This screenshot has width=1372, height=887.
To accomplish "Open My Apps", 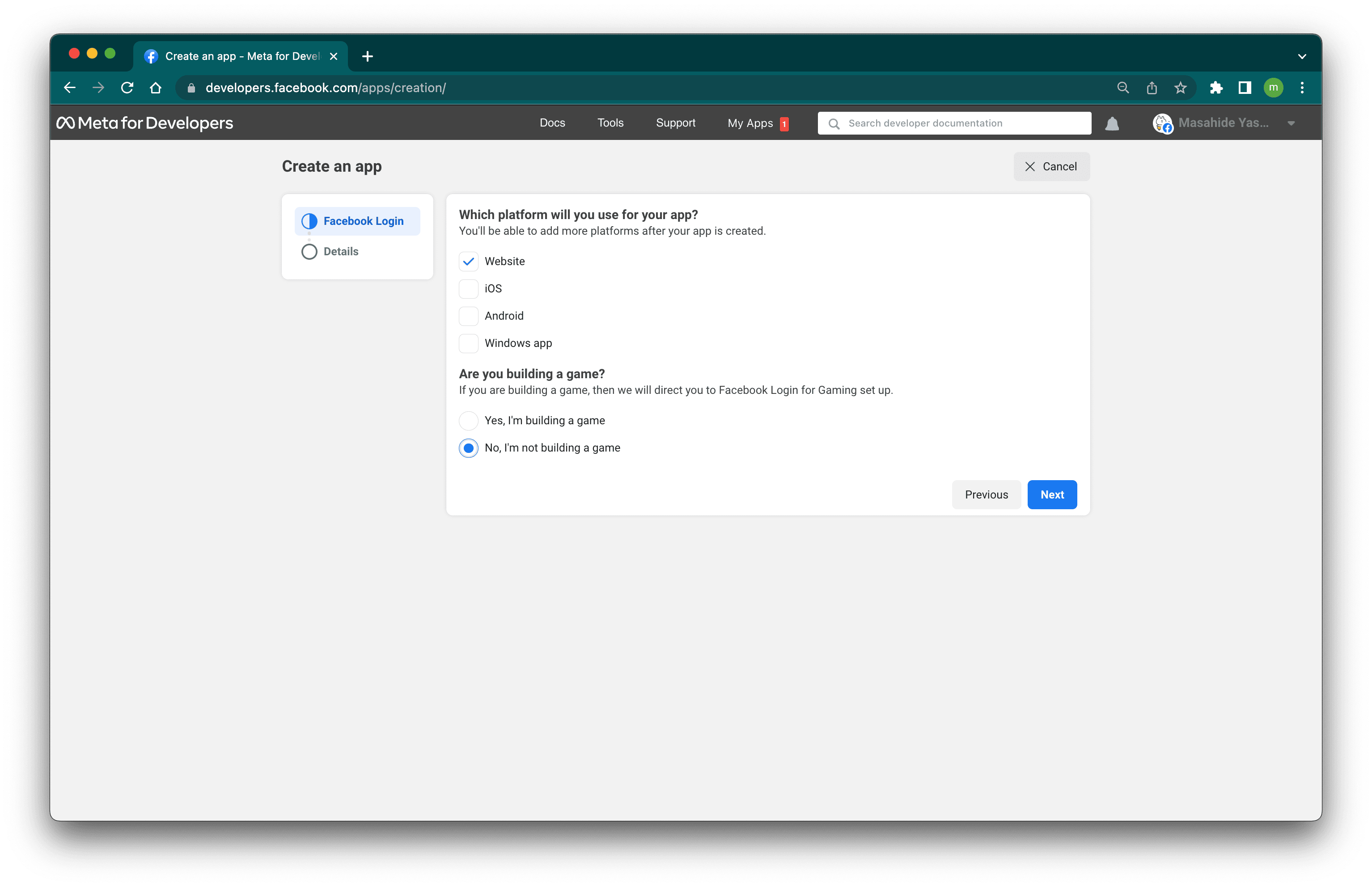I will tap(750, 123).
